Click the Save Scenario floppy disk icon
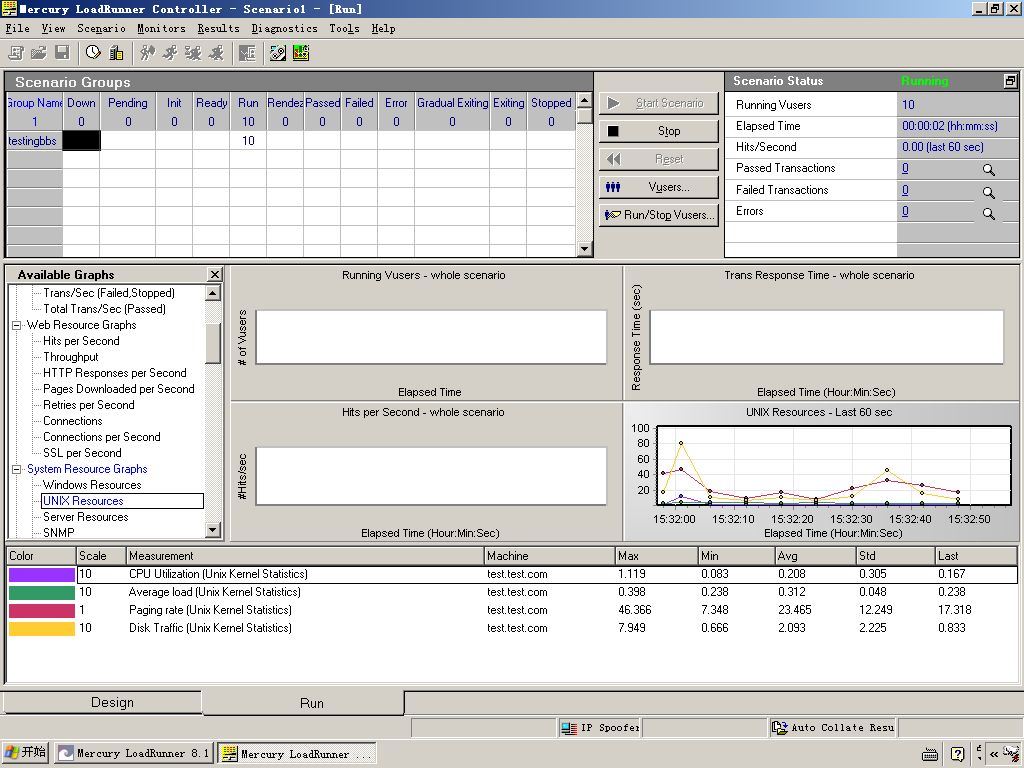 click(x=62, y=53)
